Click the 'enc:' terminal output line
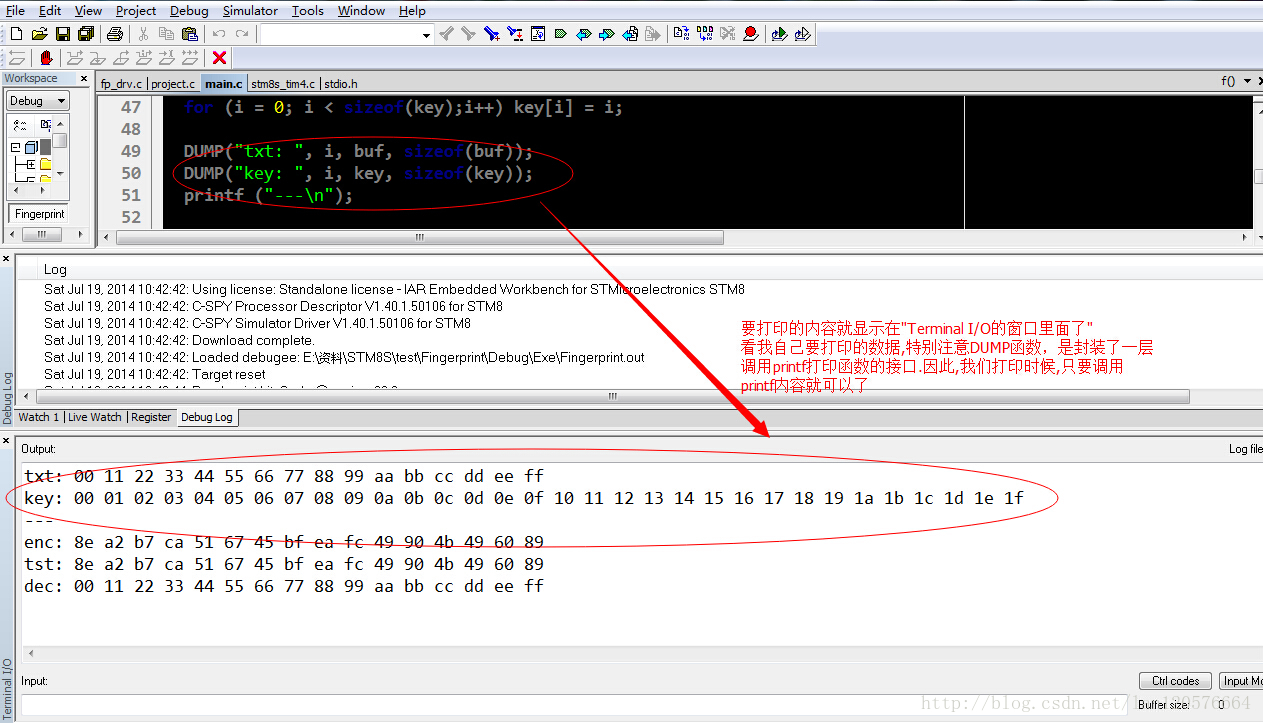This screenshot has height=723, width=1263. pos(284,542)
